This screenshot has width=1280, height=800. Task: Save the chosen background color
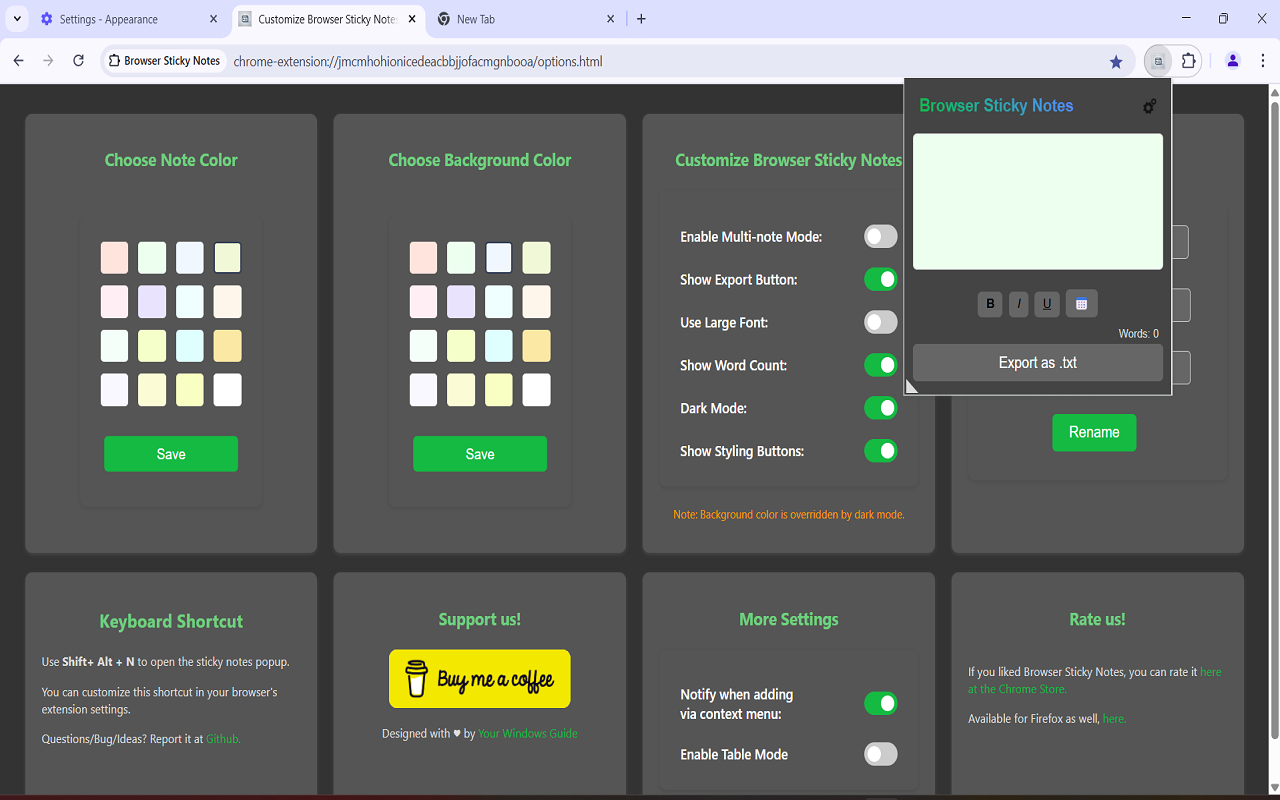(480, 454)
